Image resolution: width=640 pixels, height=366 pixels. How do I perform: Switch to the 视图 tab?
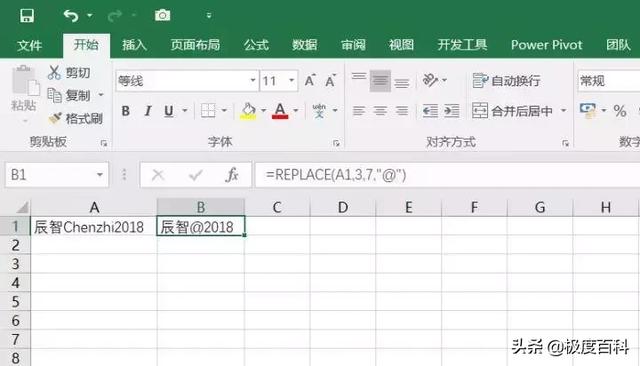pos(401,44)
